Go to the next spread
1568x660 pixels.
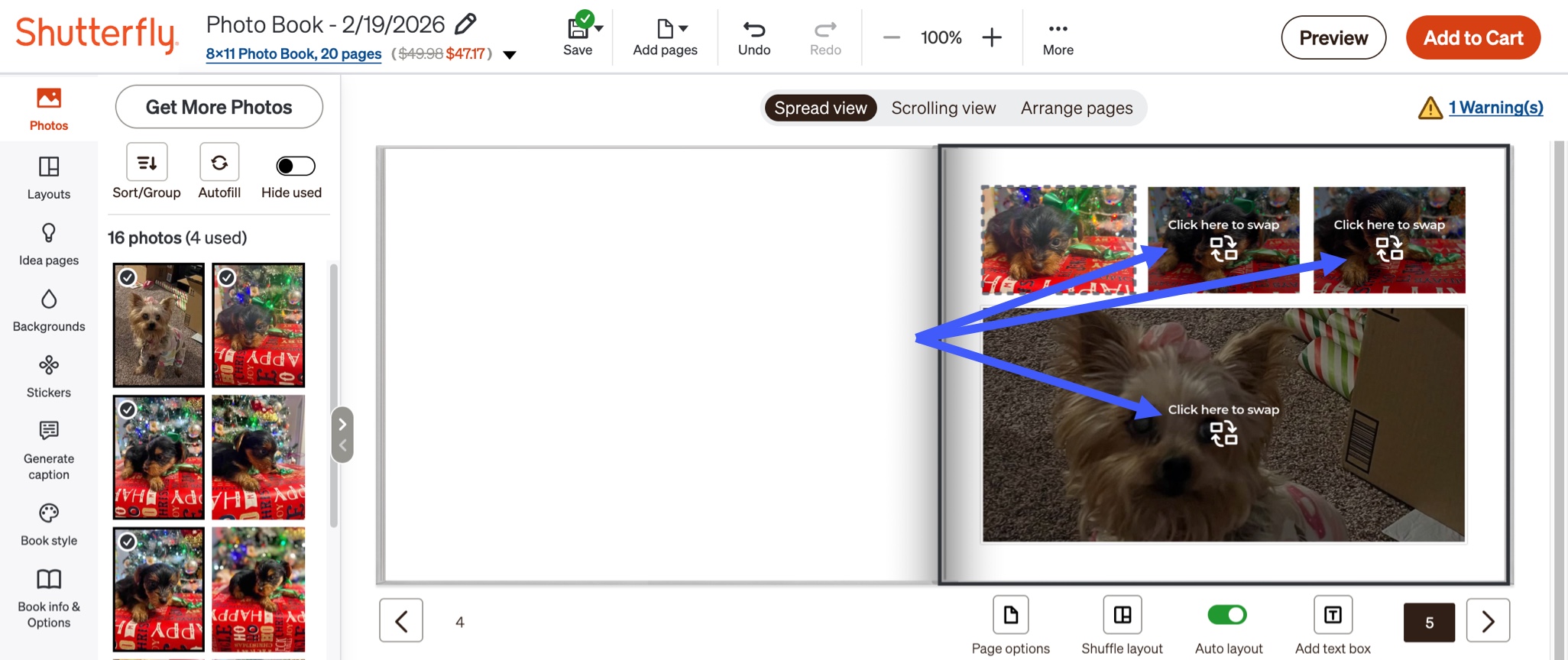(1488, 620)
